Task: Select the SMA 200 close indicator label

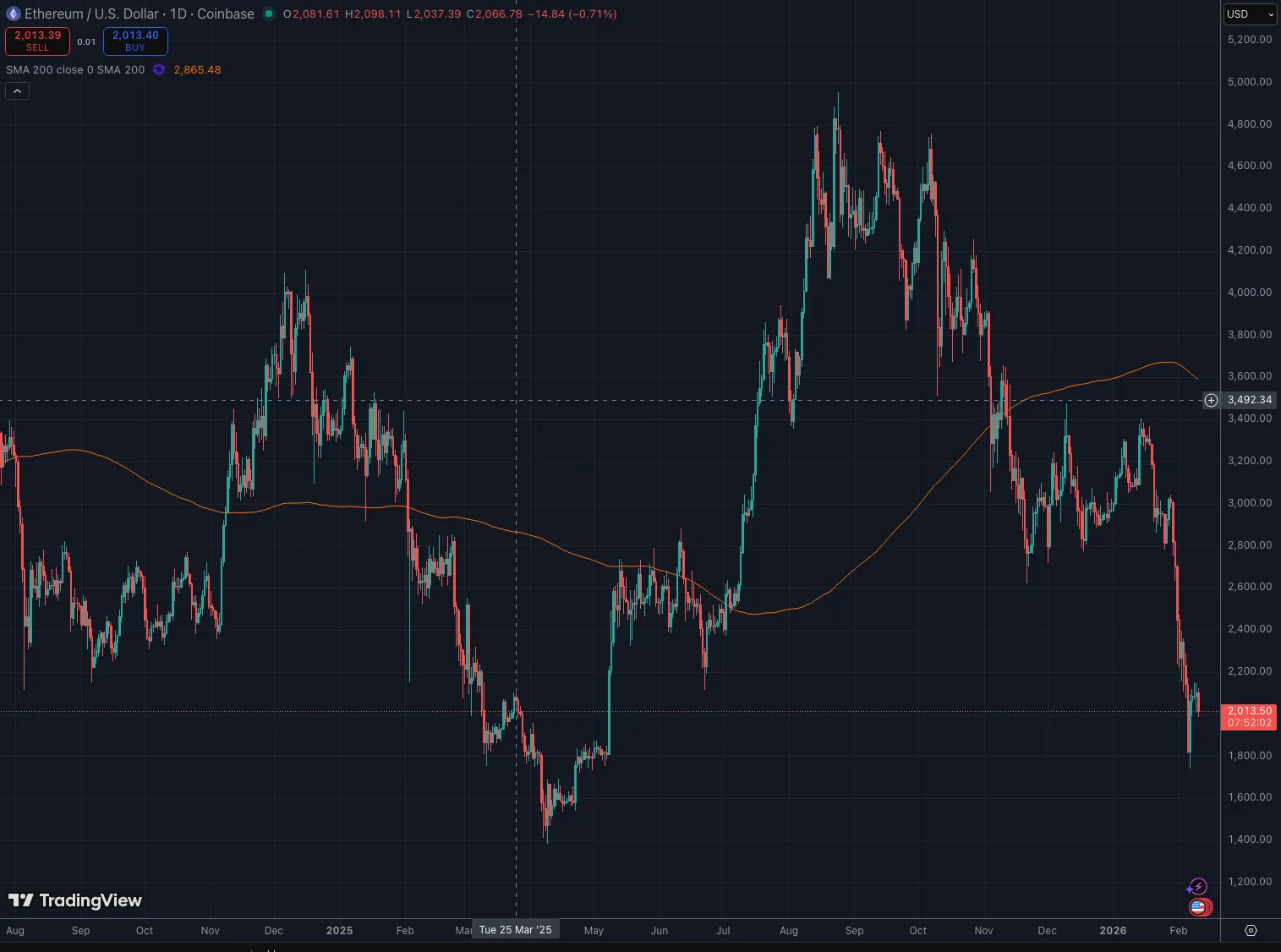Action: [75, 69]
